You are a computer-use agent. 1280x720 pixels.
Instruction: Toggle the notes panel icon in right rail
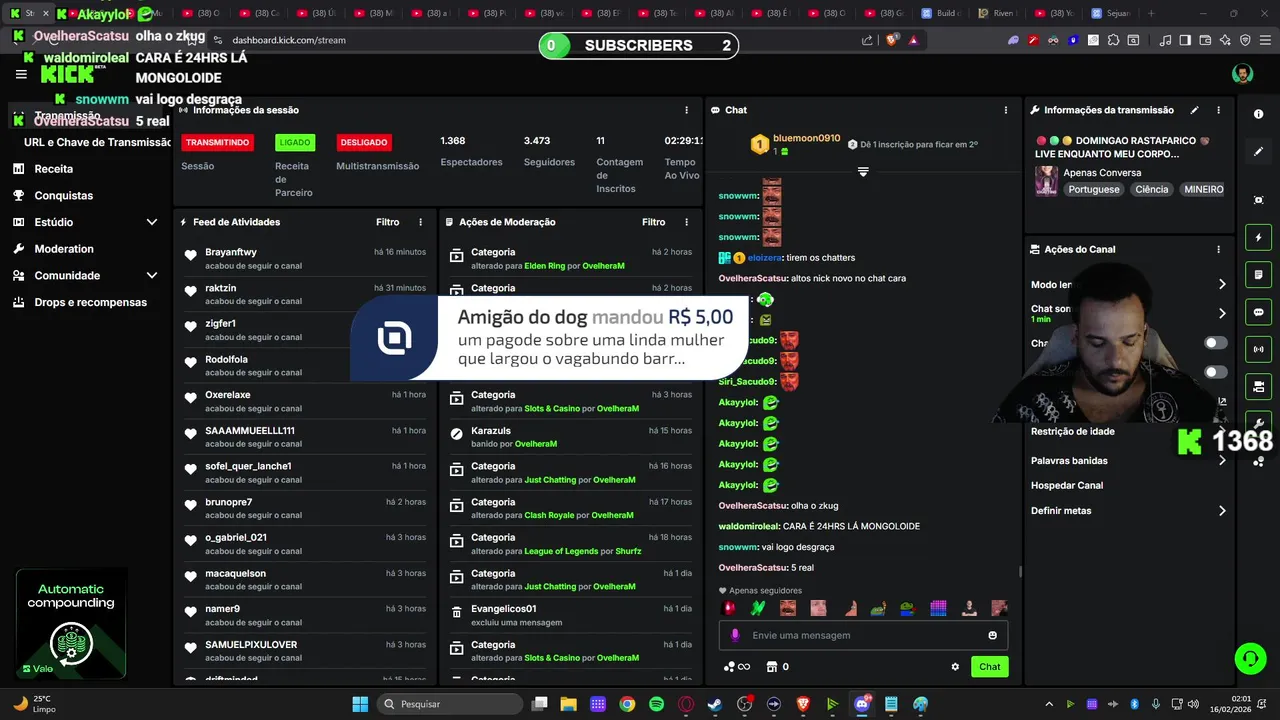[1258, 275]
